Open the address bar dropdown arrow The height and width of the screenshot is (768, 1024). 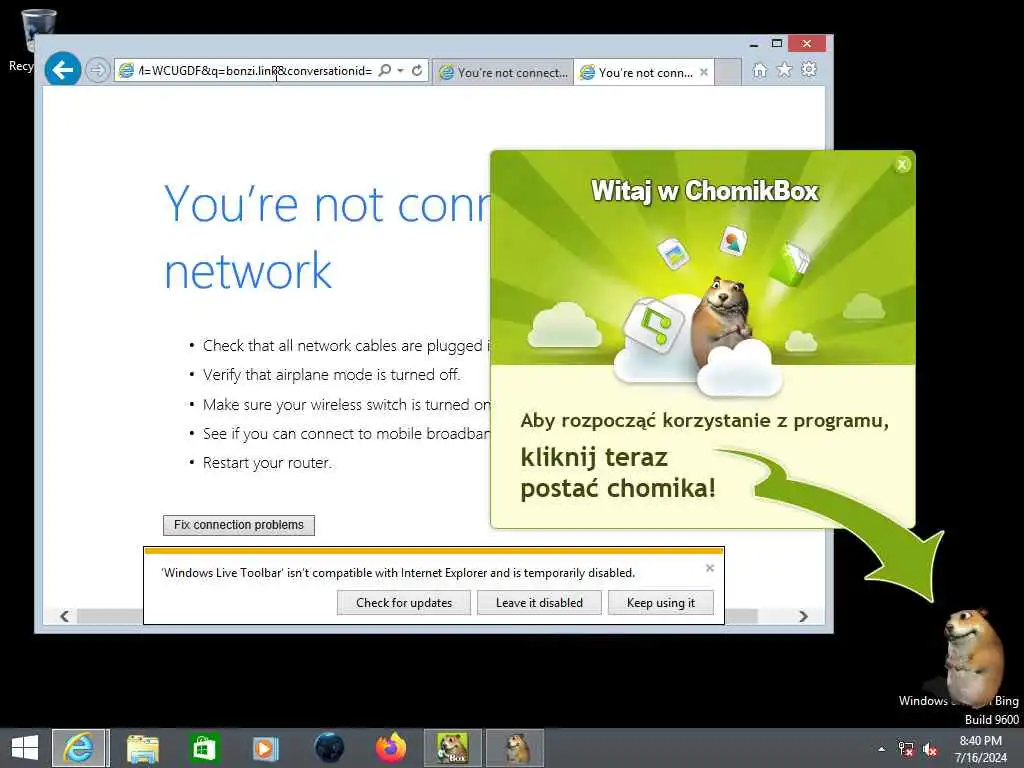tap(400, 70)
